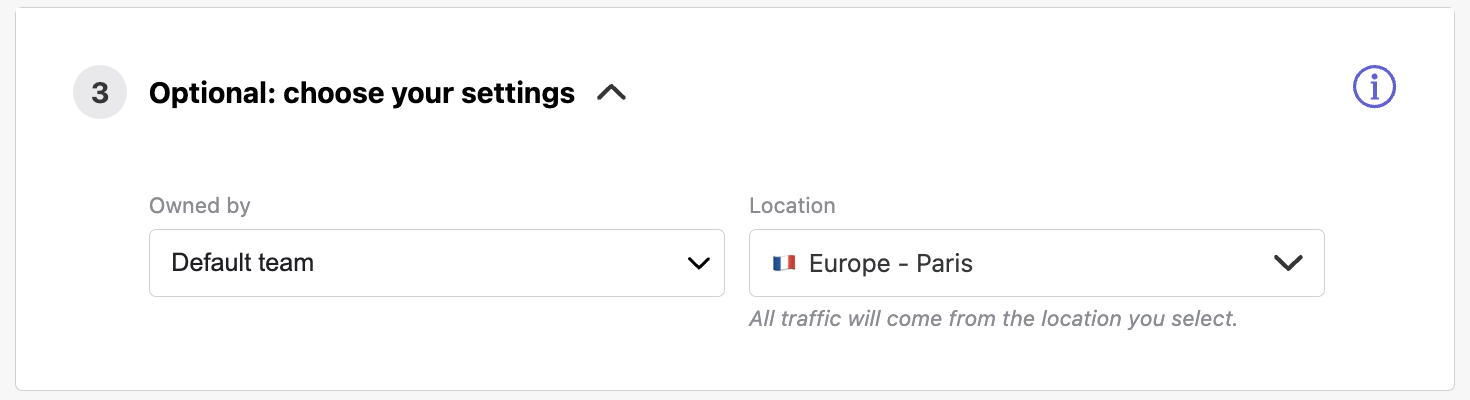Click the "Location" field label
This screenshot has width=1470, height=400.
click(792, 206)
